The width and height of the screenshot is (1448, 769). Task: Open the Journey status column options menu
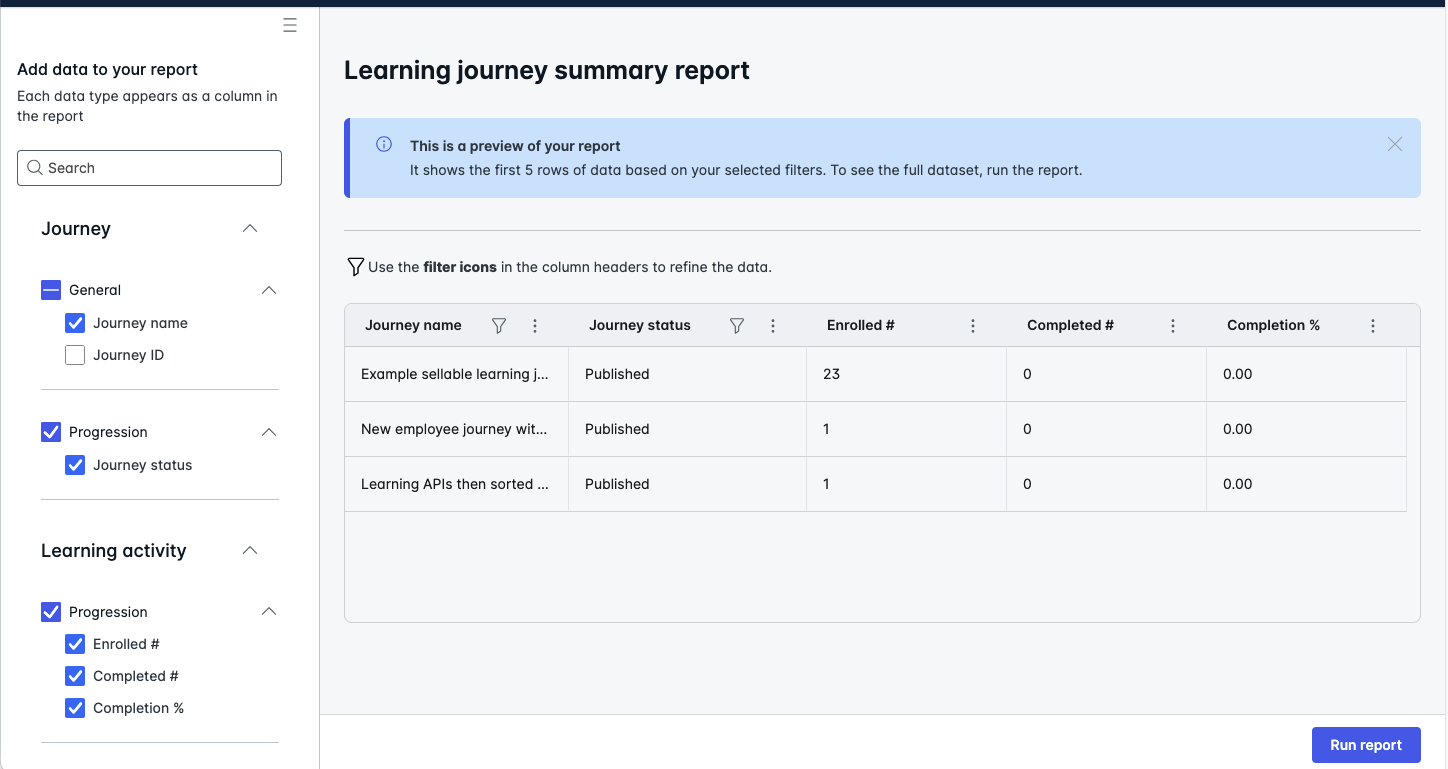point(773,326)
